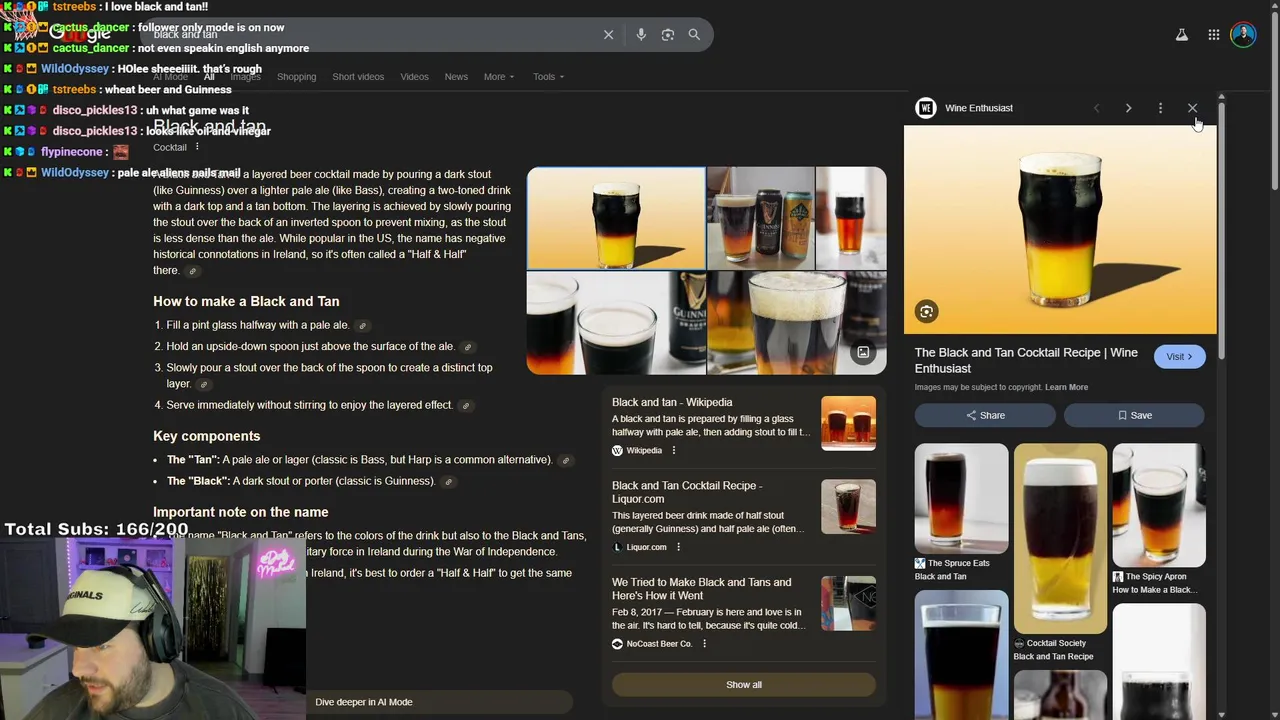Switch to the News tab

pos(456,77)
